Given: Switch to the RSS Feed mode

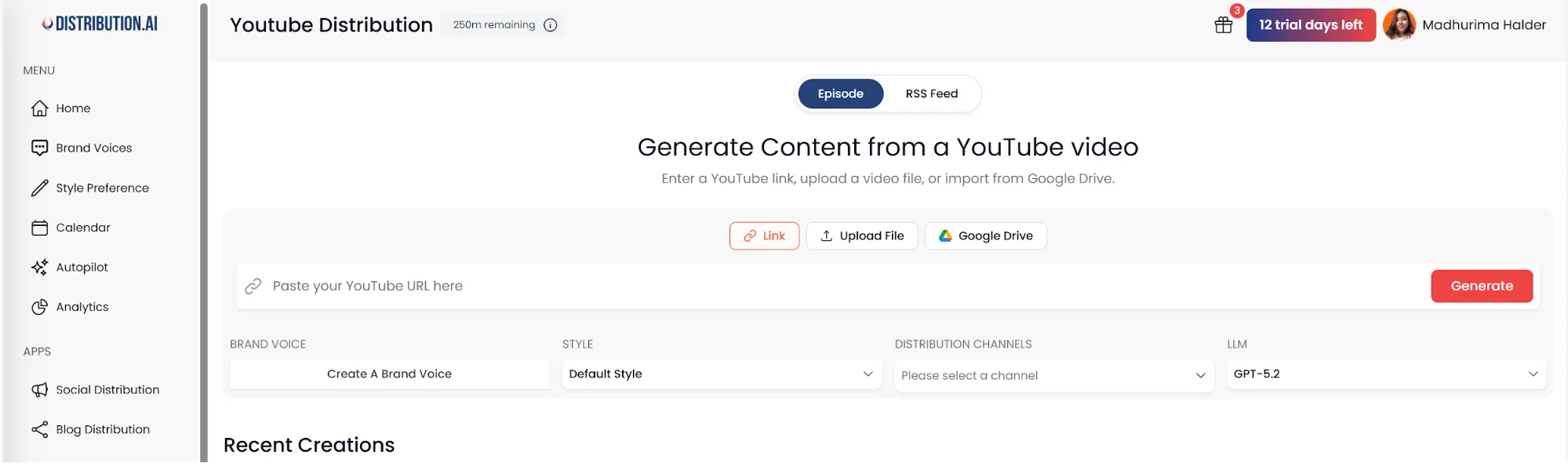Looking at the screenshot, I should point(932,93).
